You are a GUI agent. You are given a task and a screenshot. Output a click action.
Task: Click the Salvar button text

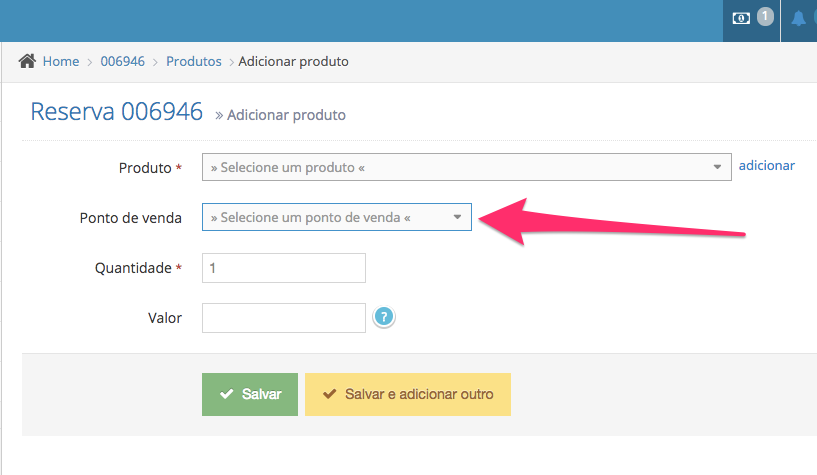point(262,394)
